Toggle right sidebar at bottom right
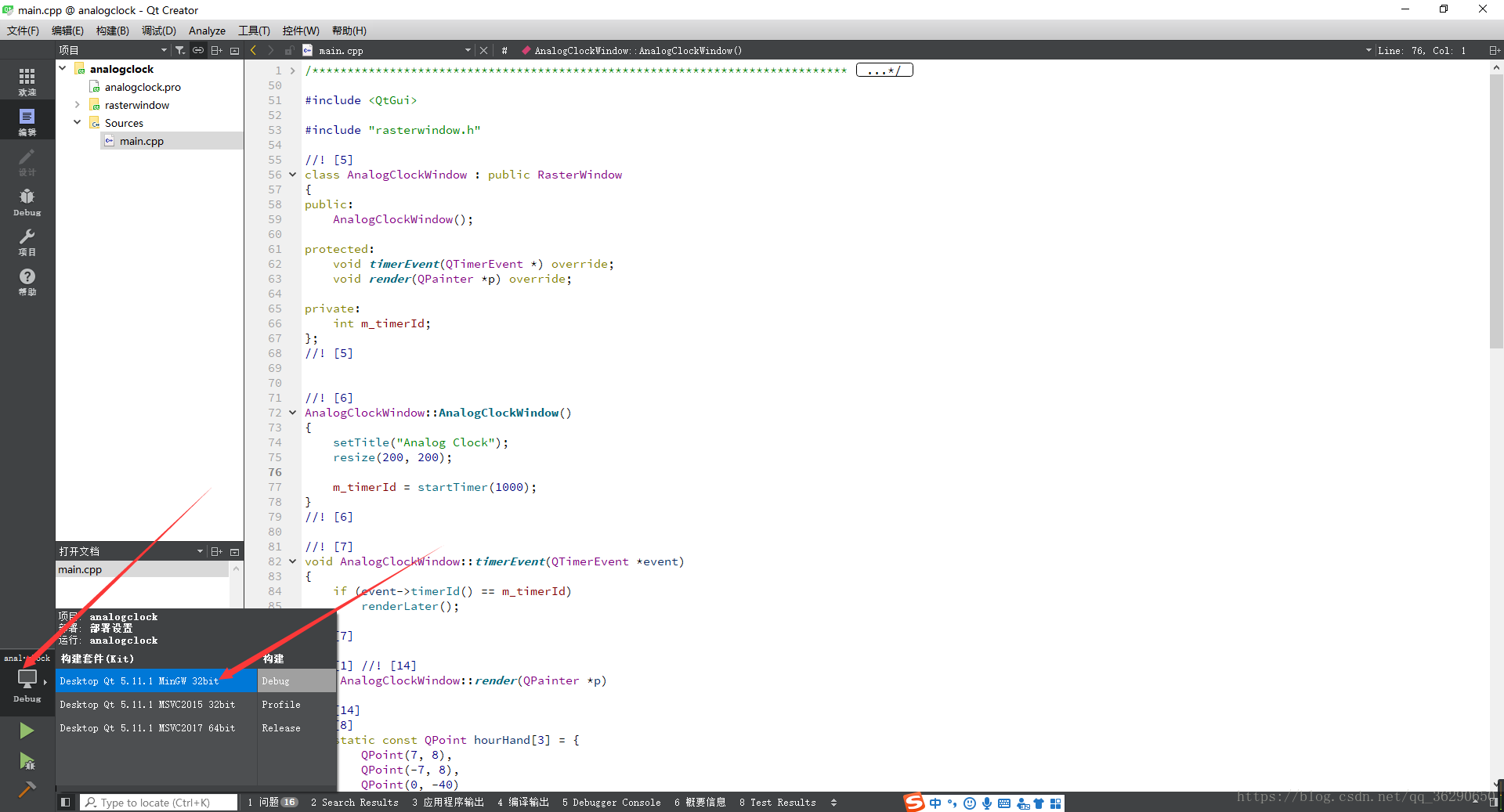 (x=1493, y=802)
